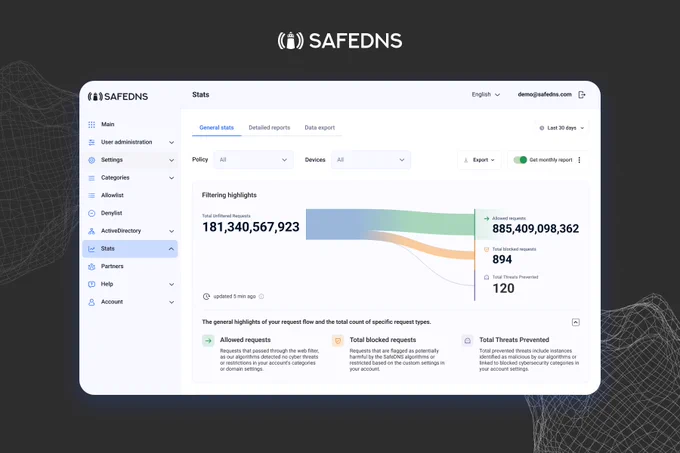Image resolution: width=680 pixels, height=453 pixels.
Task: Open the English language dropdown
Action: 486,95
